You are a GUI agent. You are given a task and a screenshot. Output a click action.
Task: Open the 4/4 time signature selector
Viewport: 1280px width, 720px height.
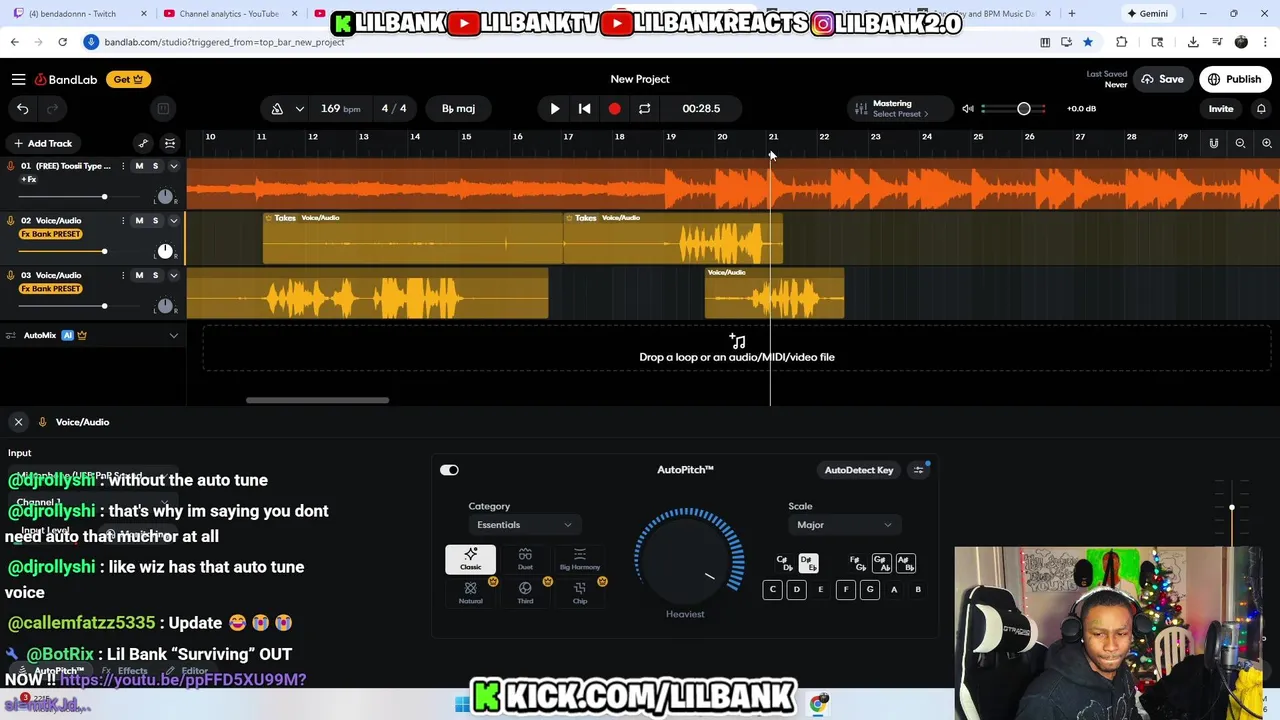click(x=394, y=108)
